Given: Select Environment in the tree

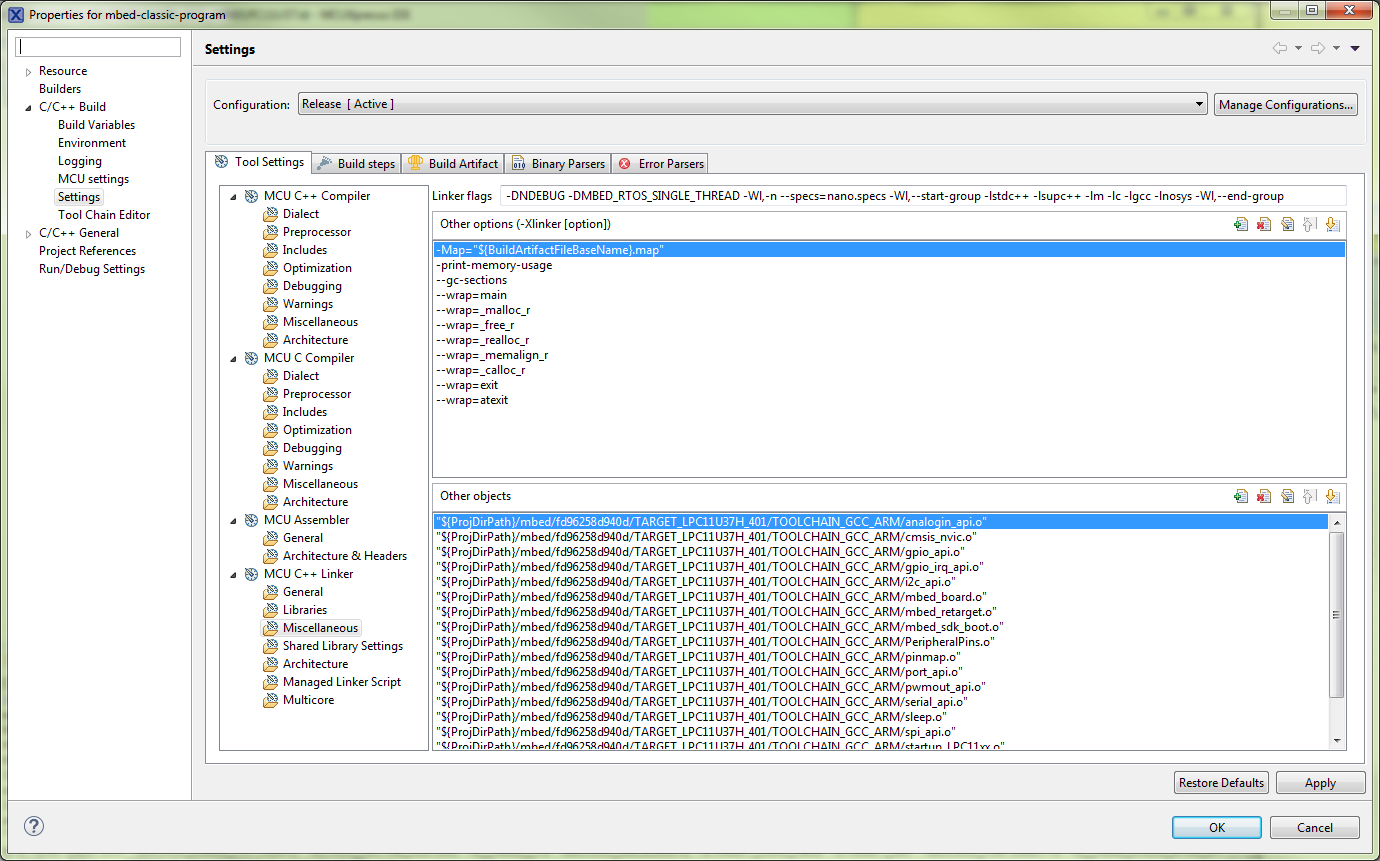Looking at the screenshot, I should click(x=92, y=143).
